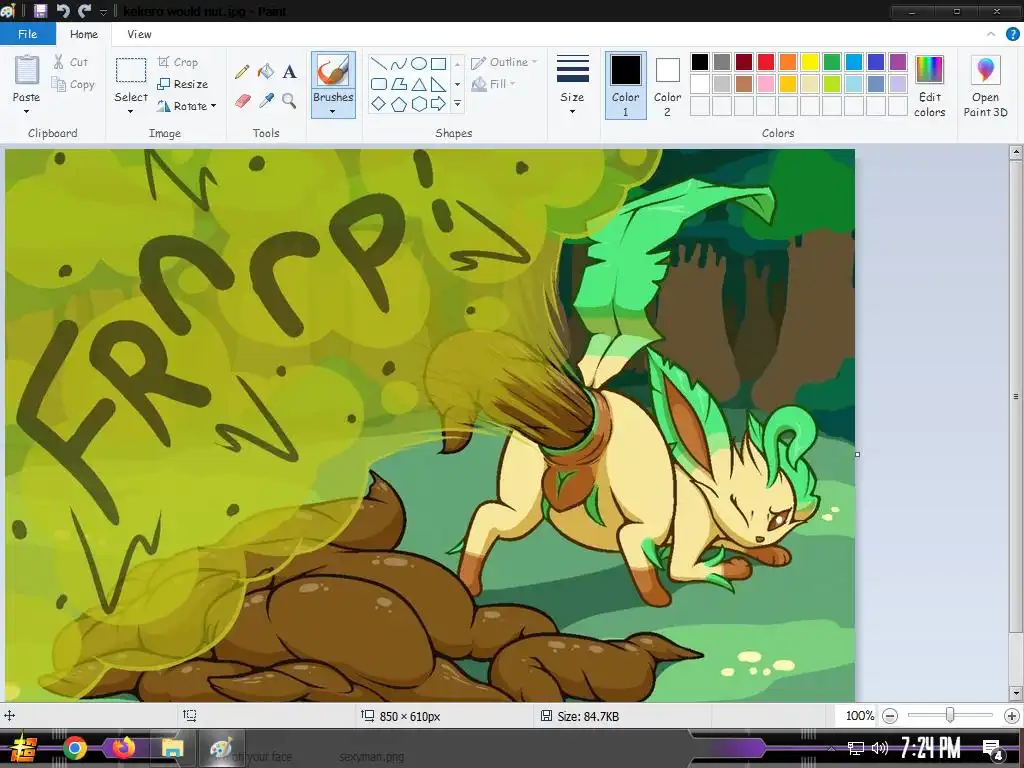Choose the Line shape

(378, 63)
